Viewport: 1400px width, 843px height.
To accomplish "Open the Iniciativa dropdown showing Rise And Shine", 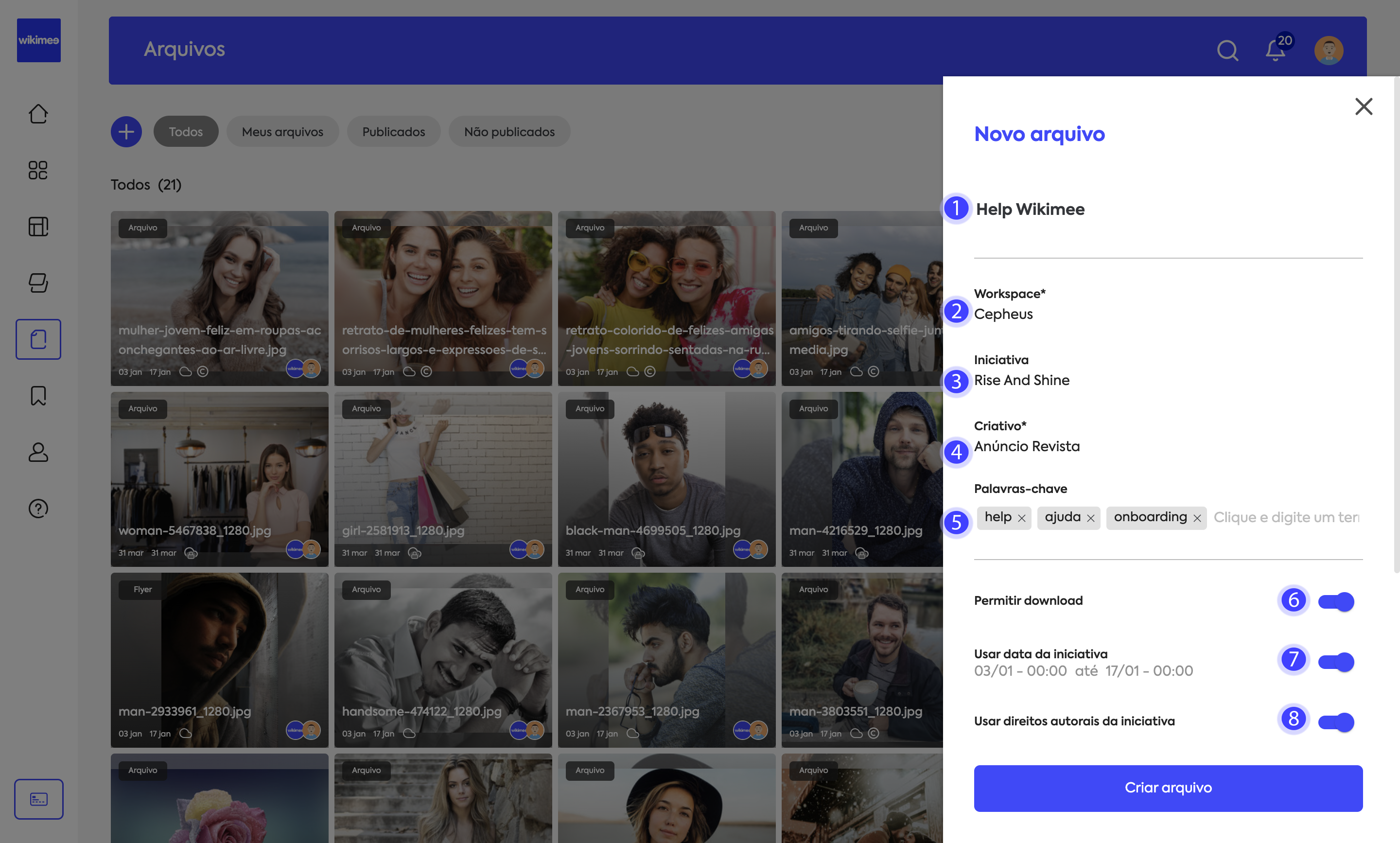I will [1021, 380].
